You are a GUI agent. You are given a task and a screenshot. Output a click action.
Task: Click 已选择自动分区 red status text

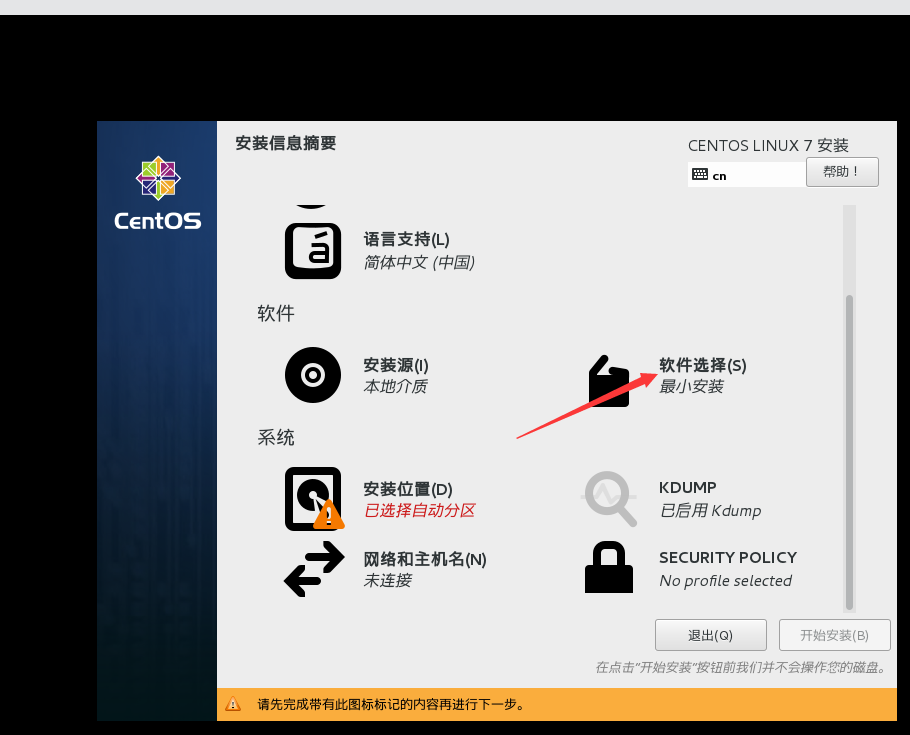420,510
